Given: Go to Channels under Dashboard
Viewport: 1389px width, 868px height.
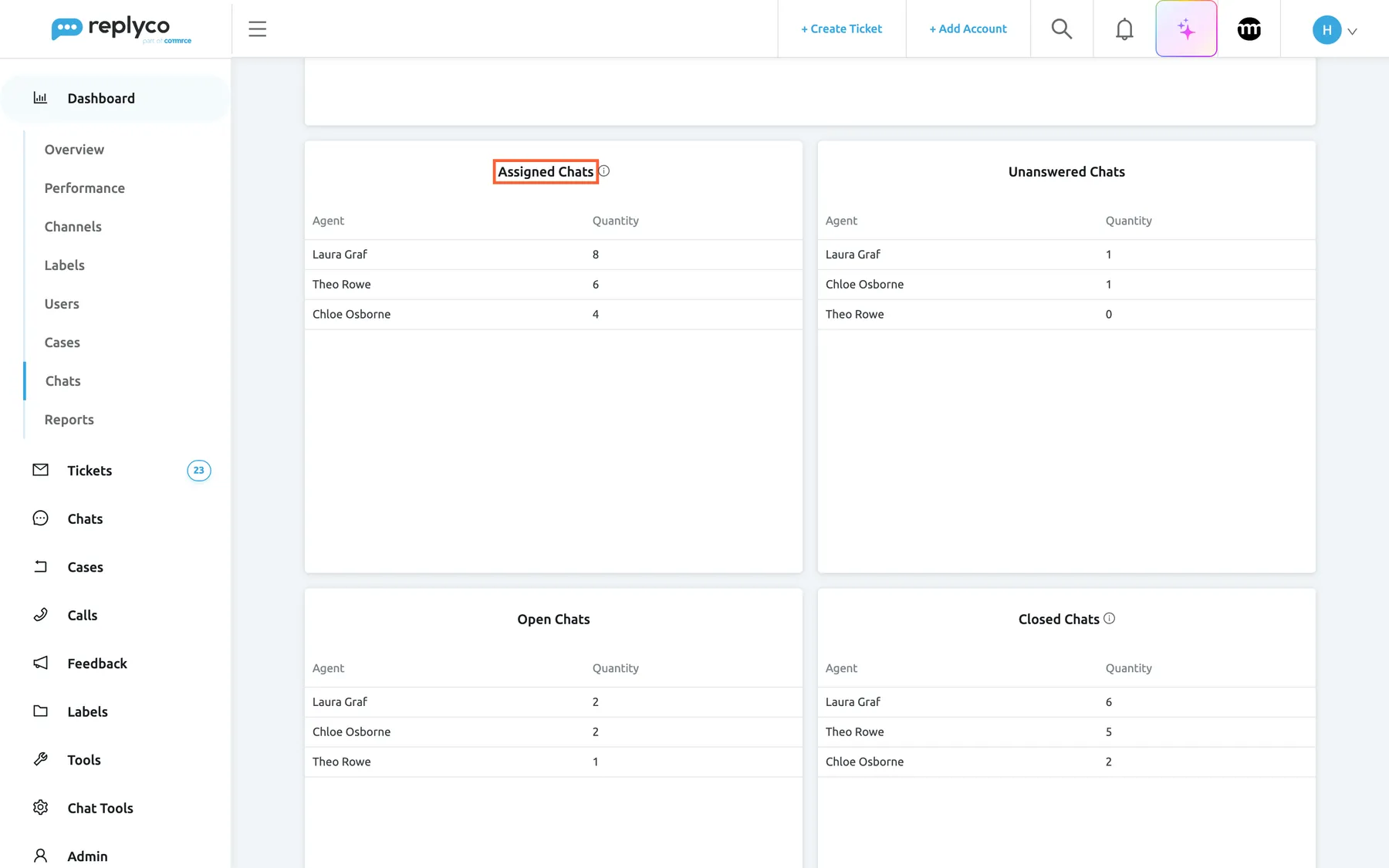Looking at the screenshot, I should pos(73,227).
